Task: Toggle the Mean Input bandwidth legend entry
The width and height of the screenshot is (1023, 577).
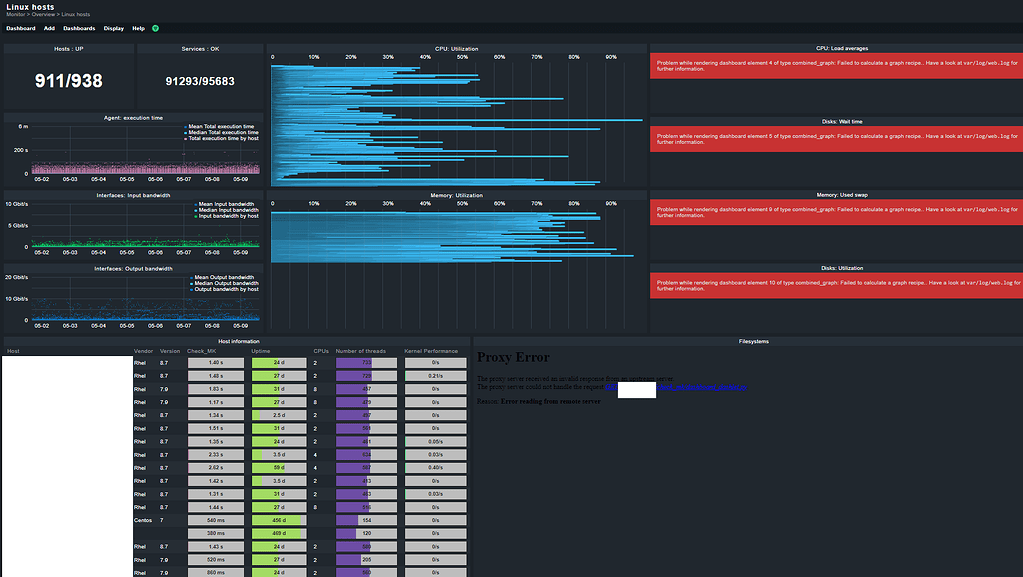Action: 196,204
